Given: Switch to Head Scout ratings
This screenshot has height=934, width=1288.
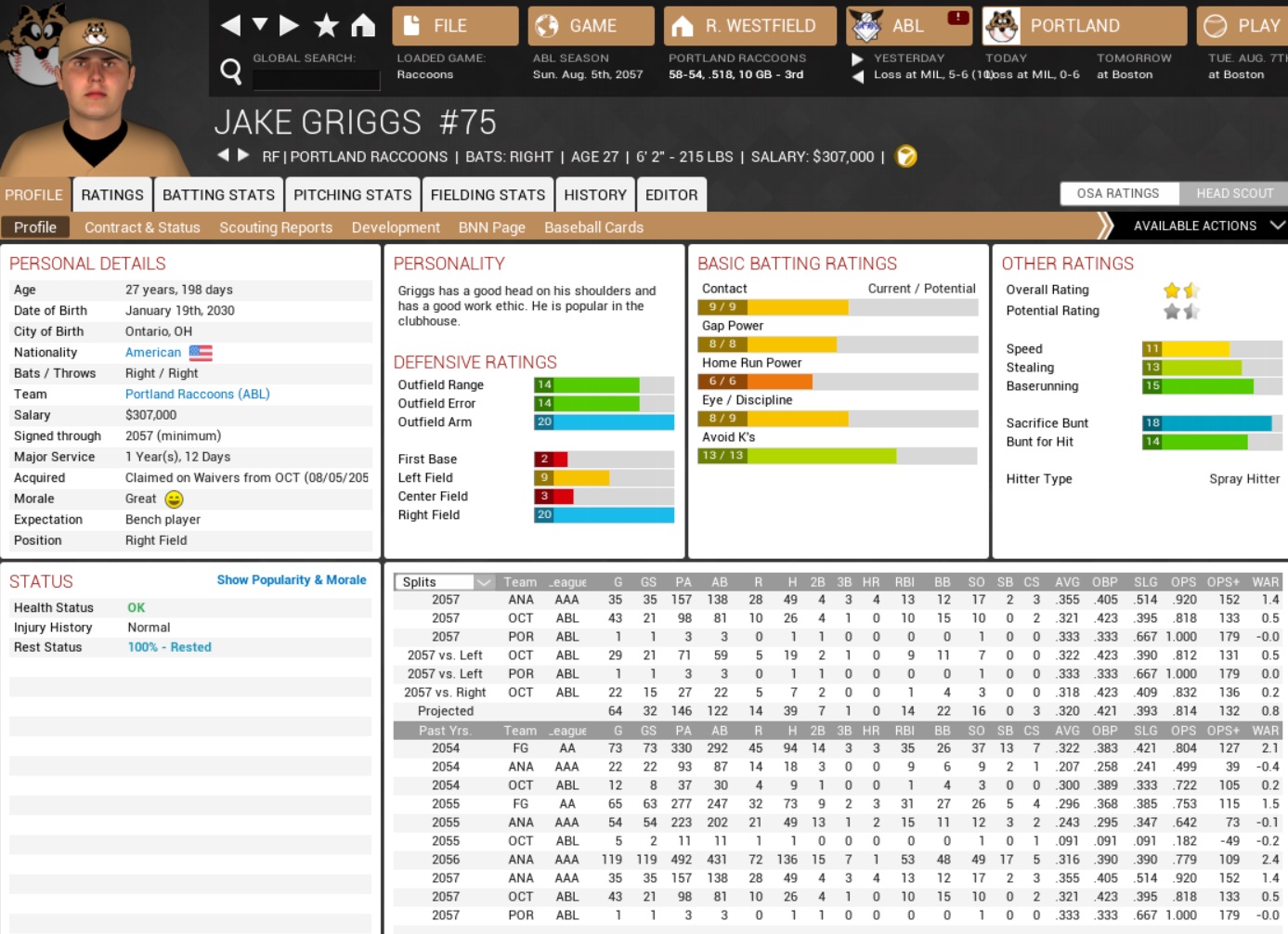Looking at the screenshot, I should [1233, 193].
